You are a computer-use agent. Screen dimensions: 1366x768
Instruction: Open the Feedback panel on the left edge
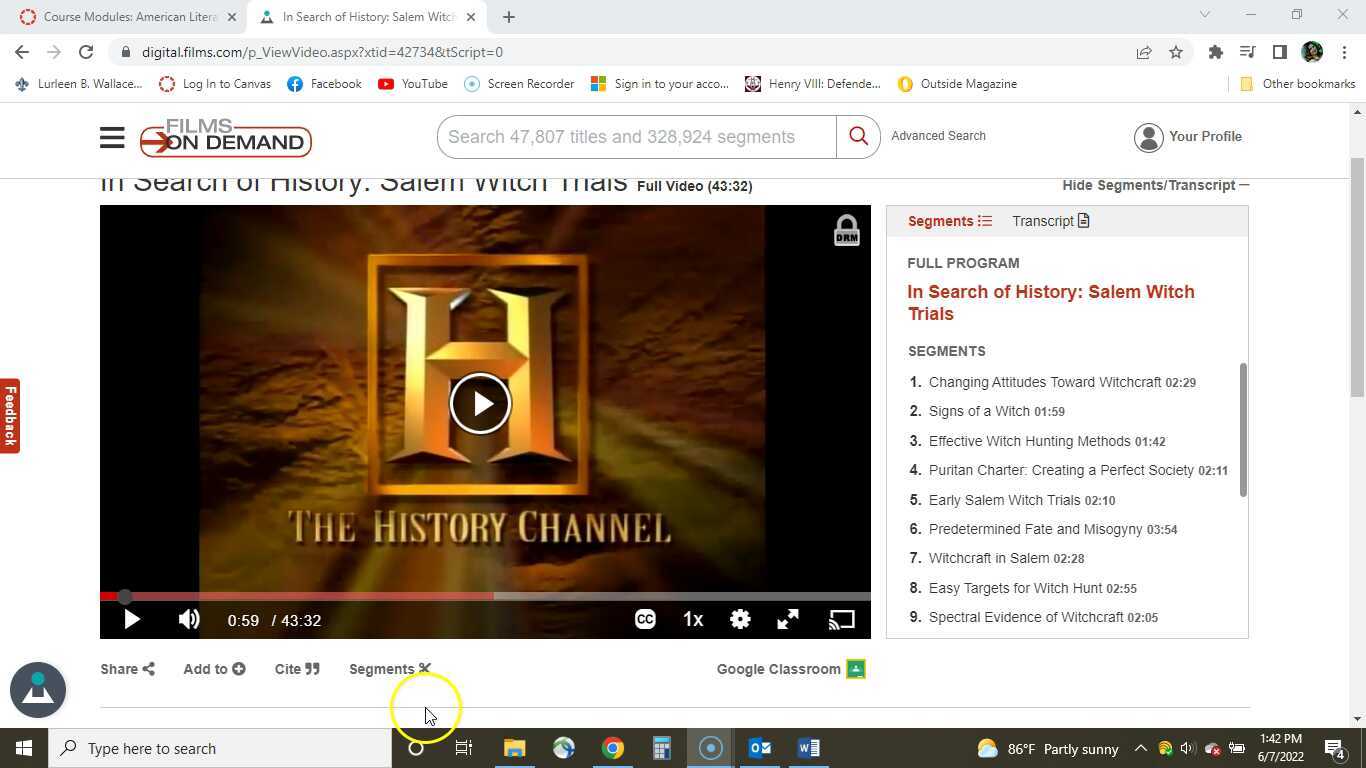pos(10,415)
